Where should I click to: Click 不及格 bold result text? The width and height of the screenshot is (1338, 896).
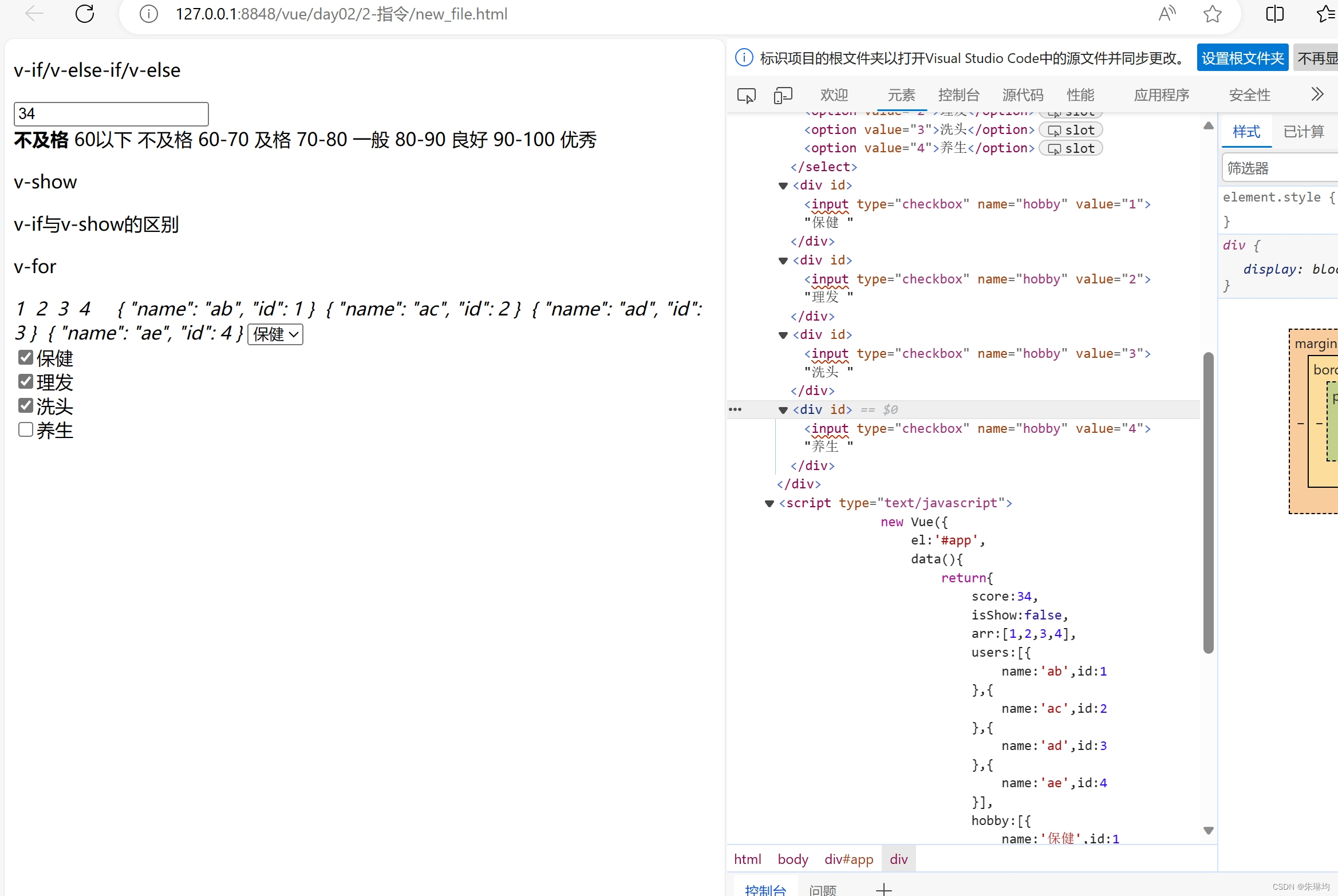click(41, 139)
